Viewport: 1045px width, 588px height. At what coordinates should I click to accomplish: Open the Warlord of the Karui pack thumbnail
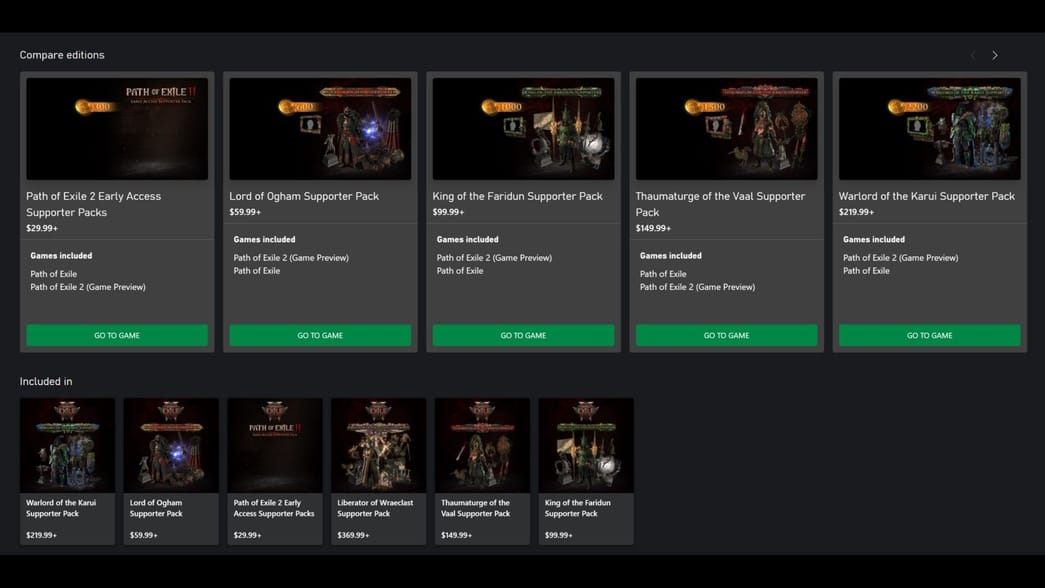tap(67, 445)
